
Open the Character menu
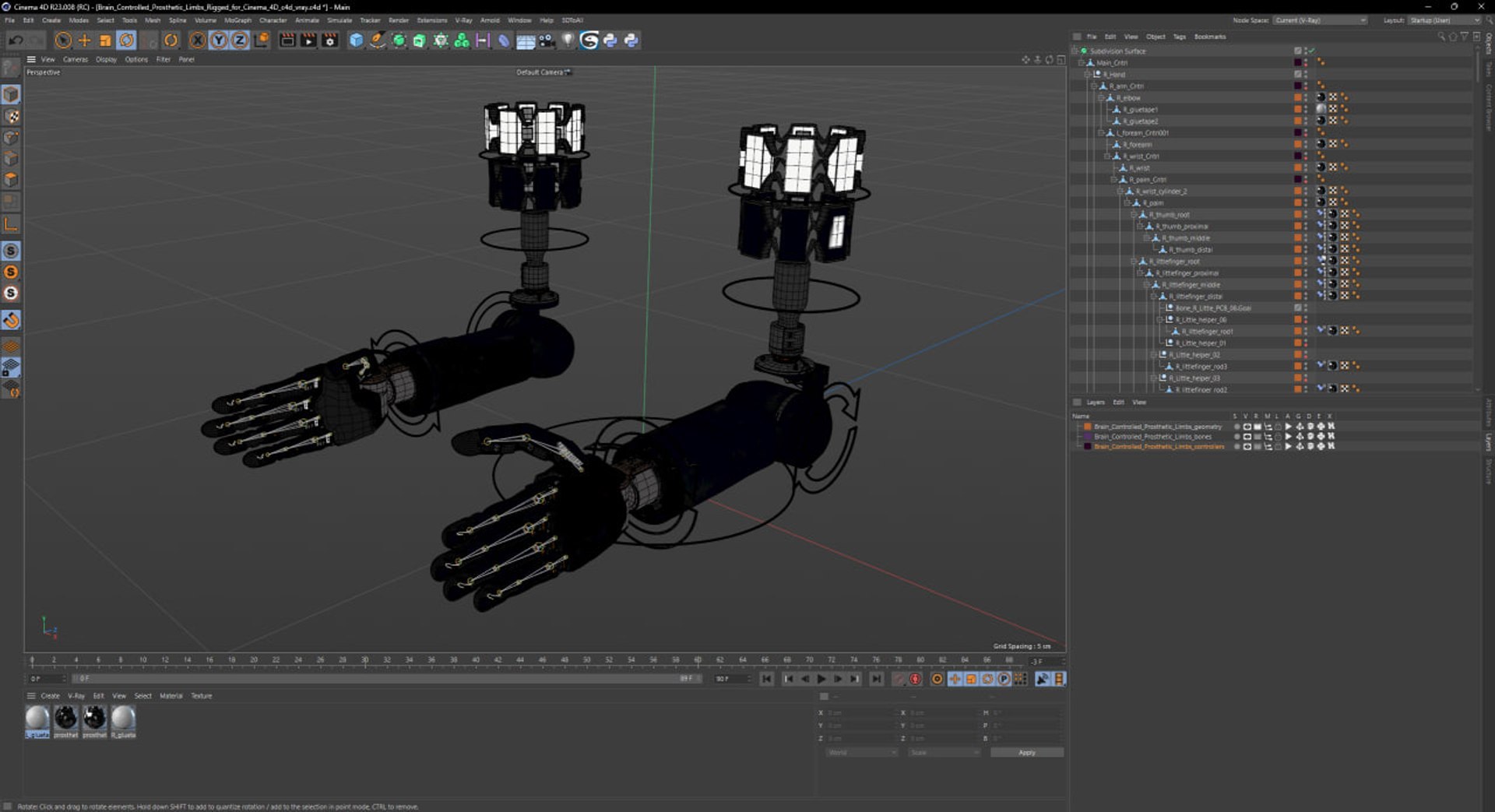coord(273,20)
